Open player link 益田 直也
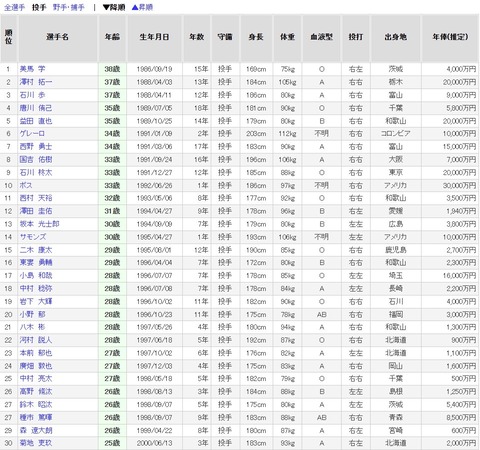 pyautogui.click(x=36, y=121)
